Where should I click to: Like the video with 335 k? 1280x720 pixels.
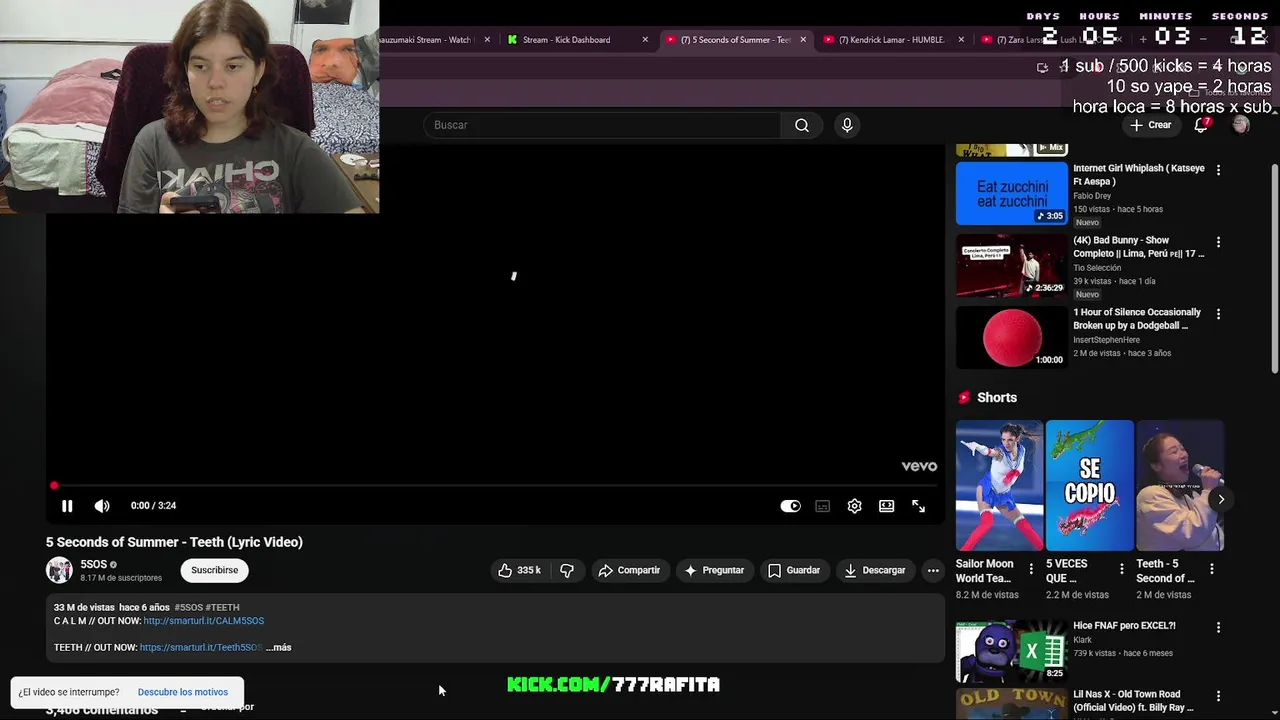519,570
